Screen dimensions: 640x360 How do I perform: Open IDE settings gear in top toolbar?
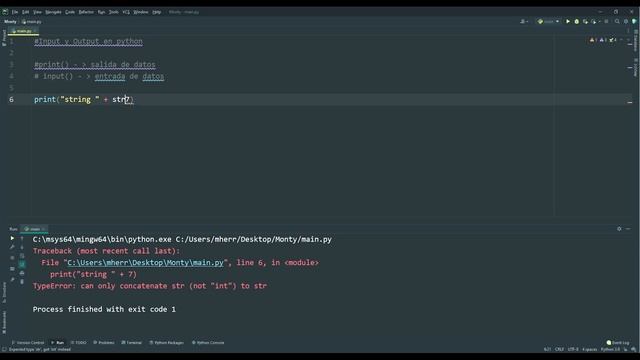point(626,21)
